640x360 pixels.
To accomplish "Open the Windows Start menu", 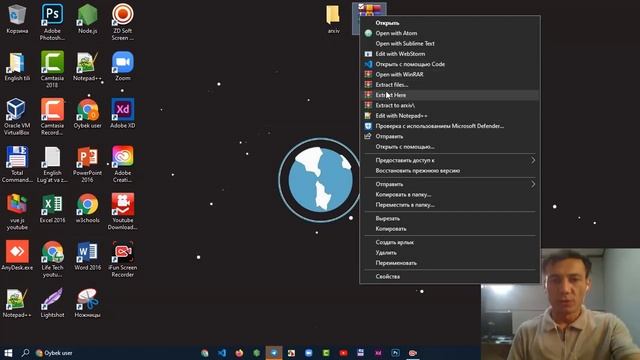I will tap(8, 353).
